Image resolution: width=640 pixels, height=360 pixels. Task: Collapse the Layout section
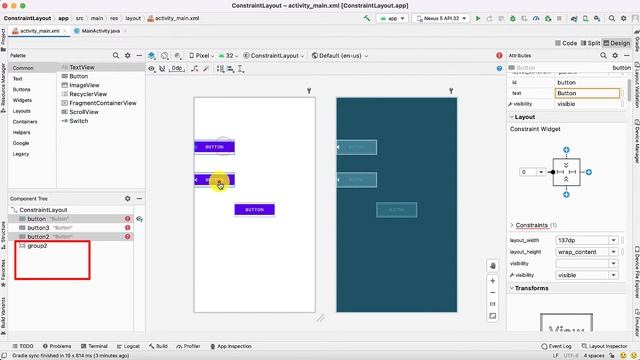click(512, 117)
